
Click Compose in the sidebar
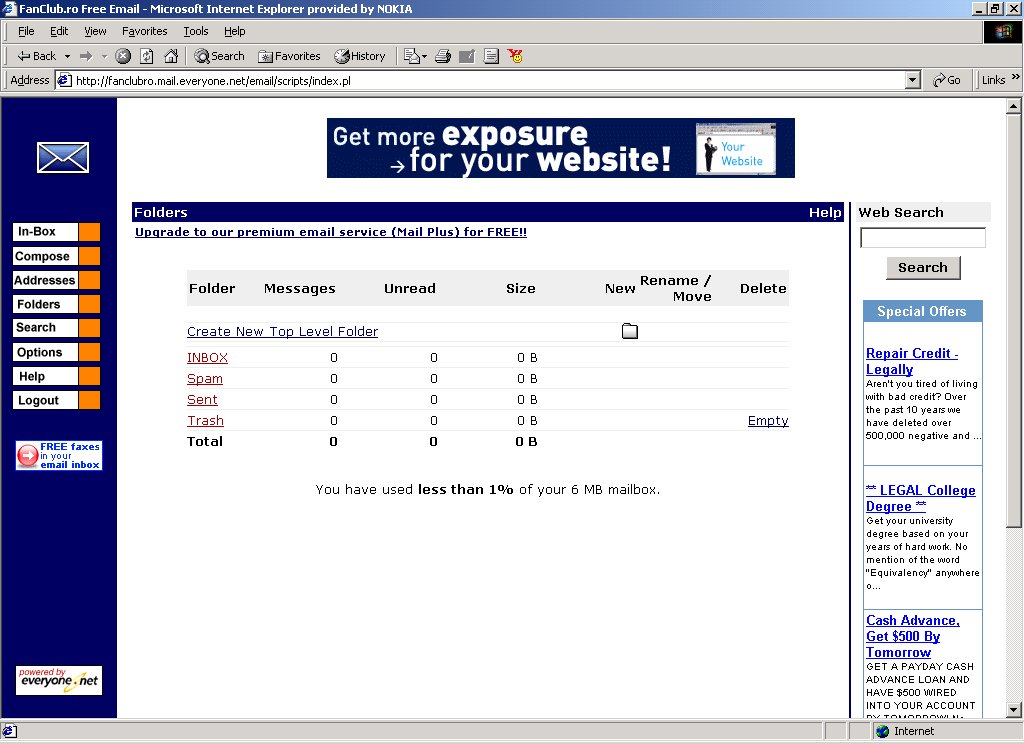tap(56, 256)
